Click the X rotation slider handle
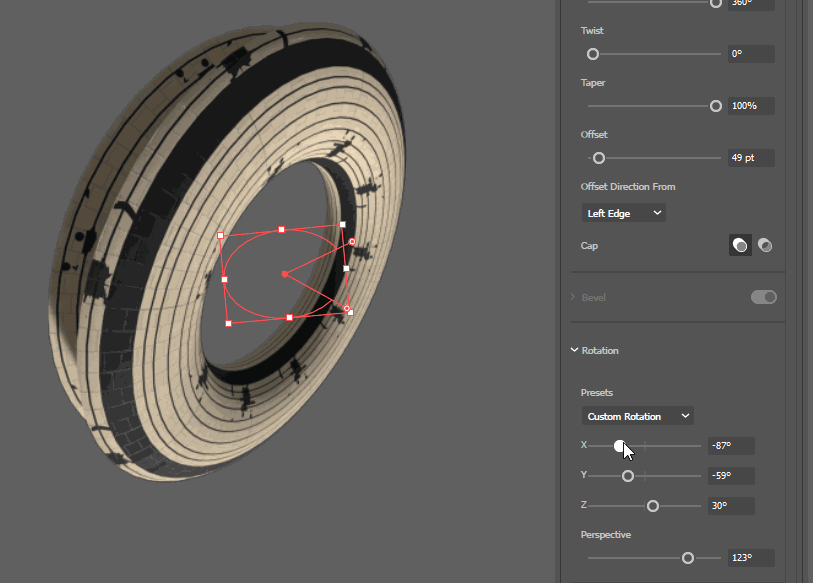This screenshot has height=583, width=813. (620, 446)
